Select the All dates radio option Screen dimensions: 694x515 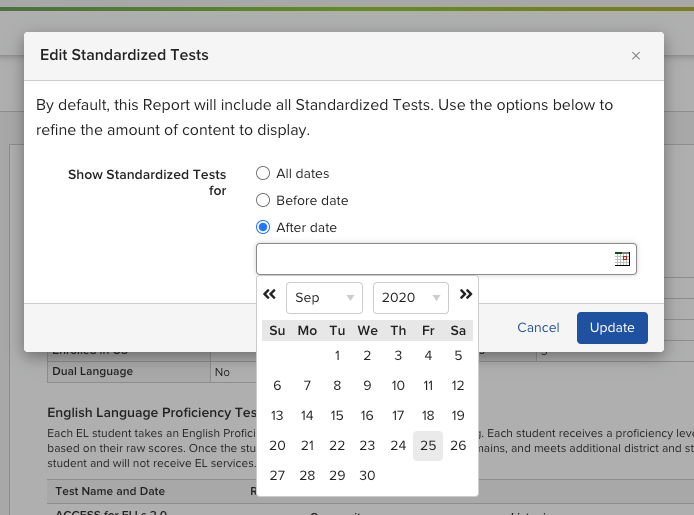tap(263, 173)
